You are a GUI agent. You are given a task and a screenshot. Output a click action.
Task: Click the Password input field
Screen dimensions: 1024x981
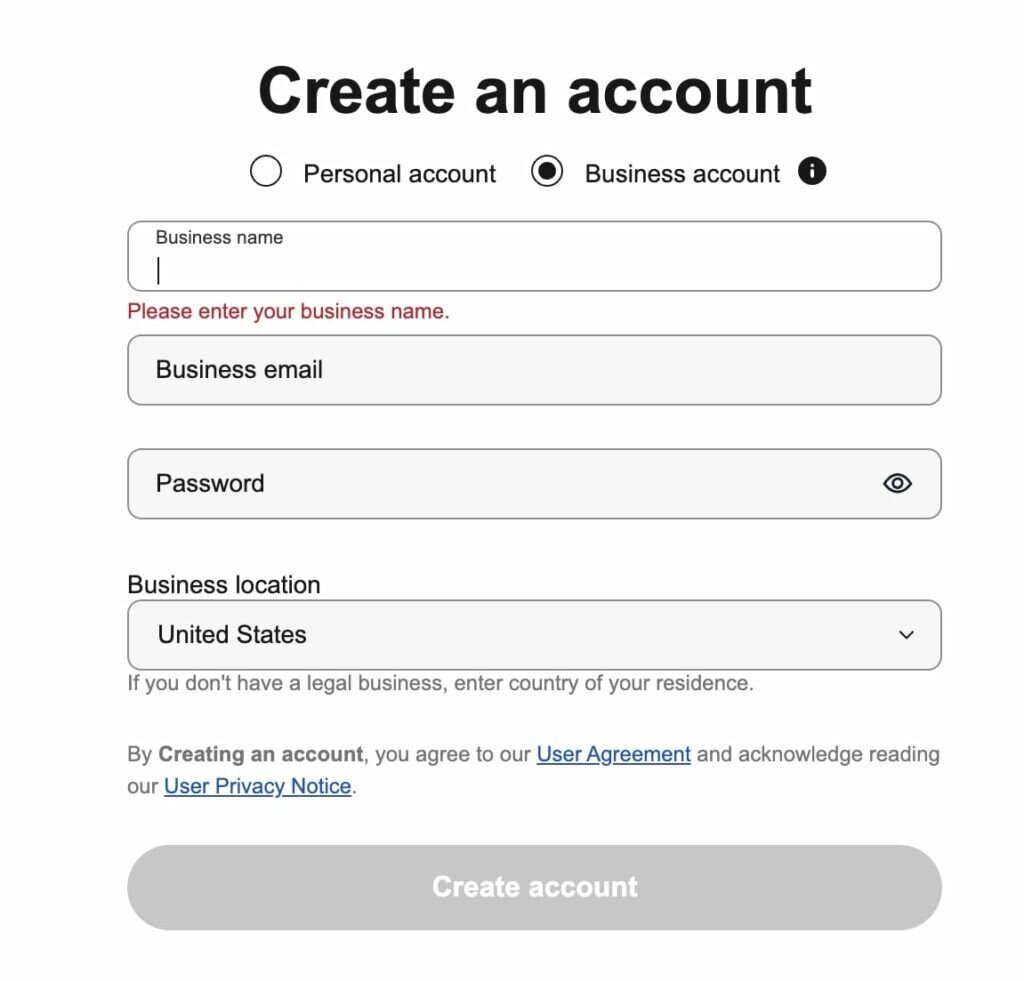click(450, 483)
